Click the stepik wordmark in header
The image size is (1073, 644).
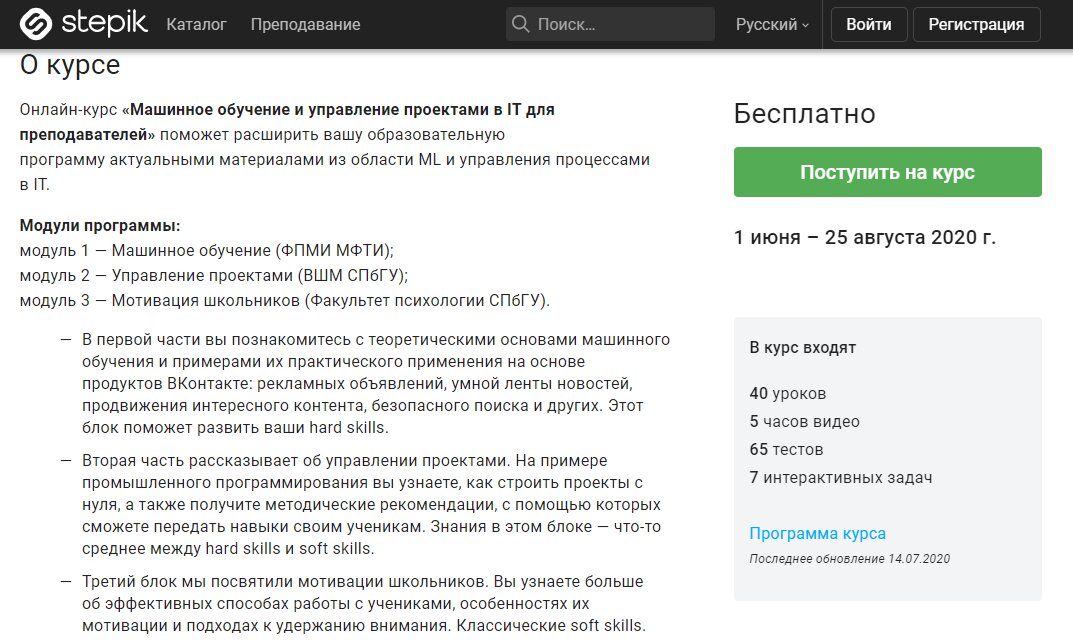(104, 24)
